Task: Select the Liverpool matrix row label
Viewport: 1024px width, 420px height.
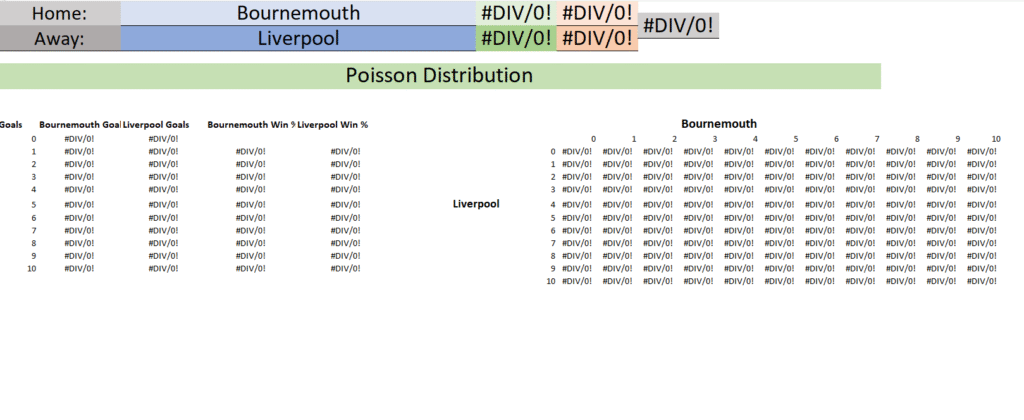Action: (x=476, y=204)
